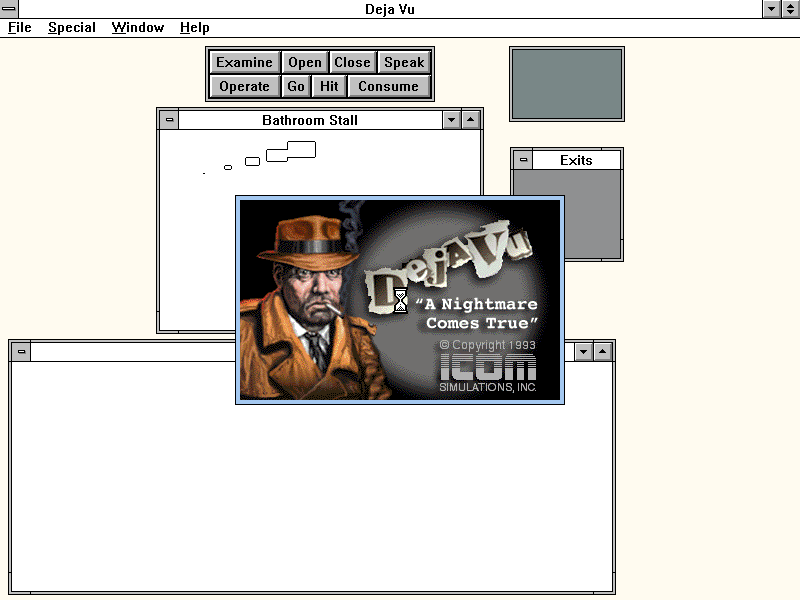This screenshot has width=800, height=600.
Task: Maximize the bottom text window
Action: pyautogui.click(x=603, y=352)
